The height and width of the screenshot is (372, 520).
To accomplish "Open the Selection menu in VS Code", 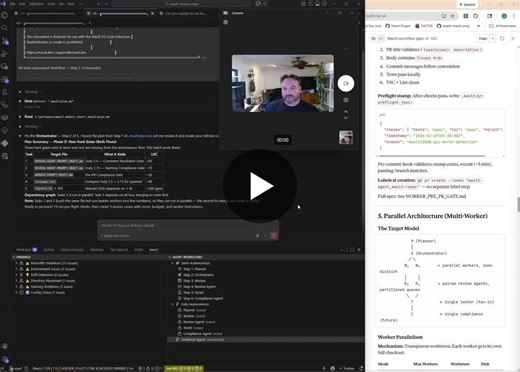I will [36, 4].
